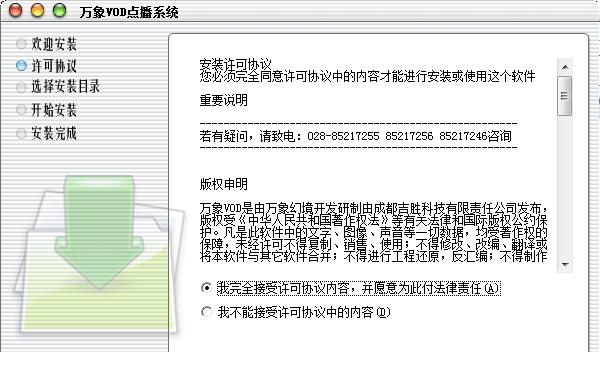The width and height of the screenshot is (600, 366).
Task: Select the accept license agreement radio button
Action: pyautogui.click(x=206, y=288)
